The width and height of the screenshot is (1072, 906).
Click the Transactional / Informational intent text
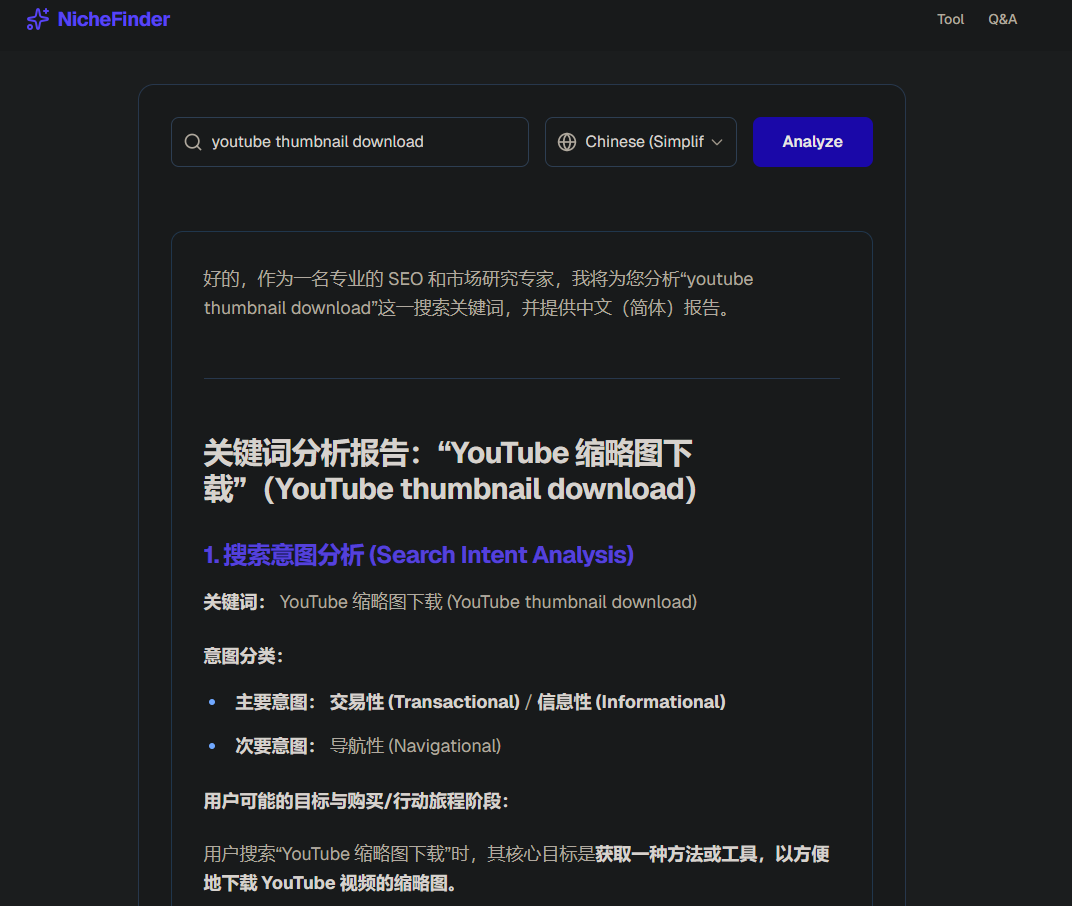pos(527,702)
